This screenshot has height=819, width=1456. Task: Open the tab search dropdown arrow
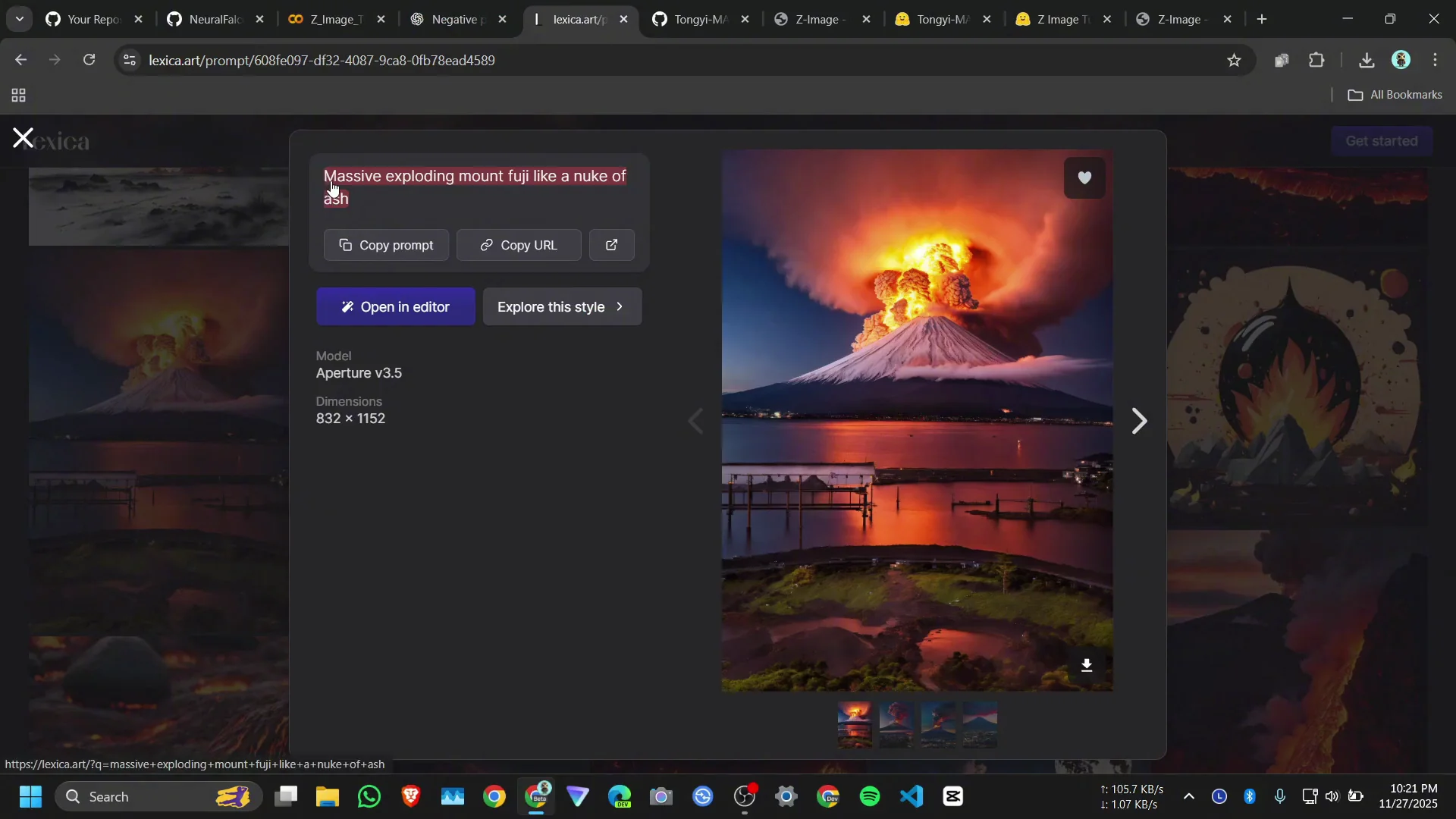[x=20, y=19]
